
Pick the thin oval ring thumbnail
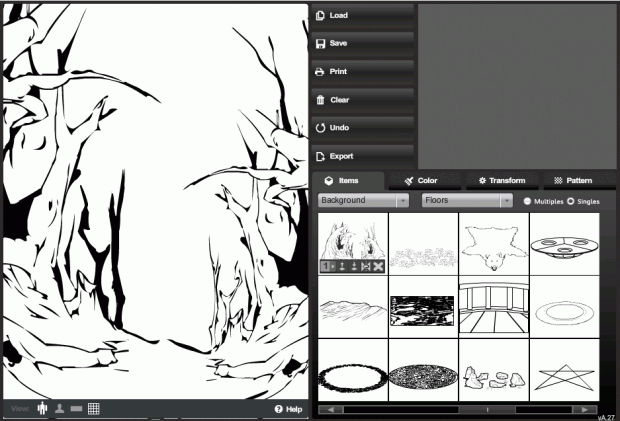(565, 307)
